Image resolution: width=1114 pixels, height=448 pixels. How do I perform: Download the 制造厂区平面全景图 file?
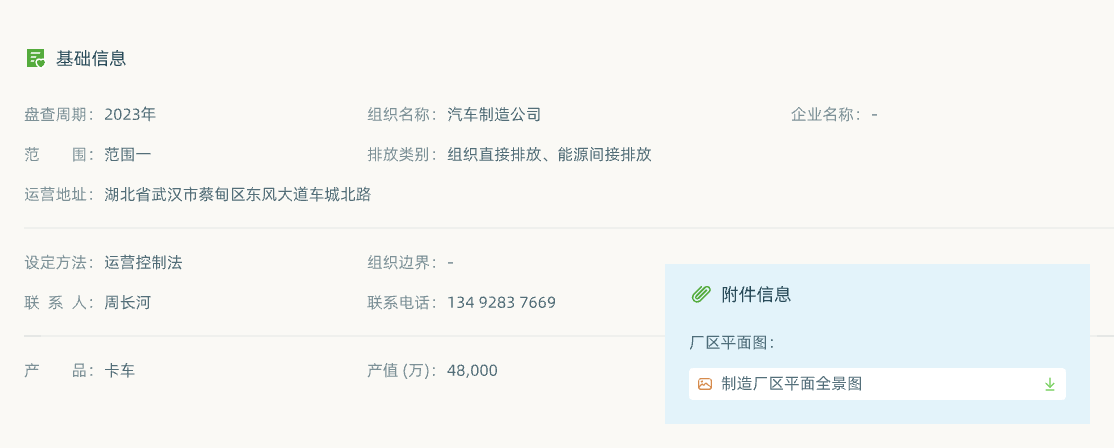coord(1049,384)
